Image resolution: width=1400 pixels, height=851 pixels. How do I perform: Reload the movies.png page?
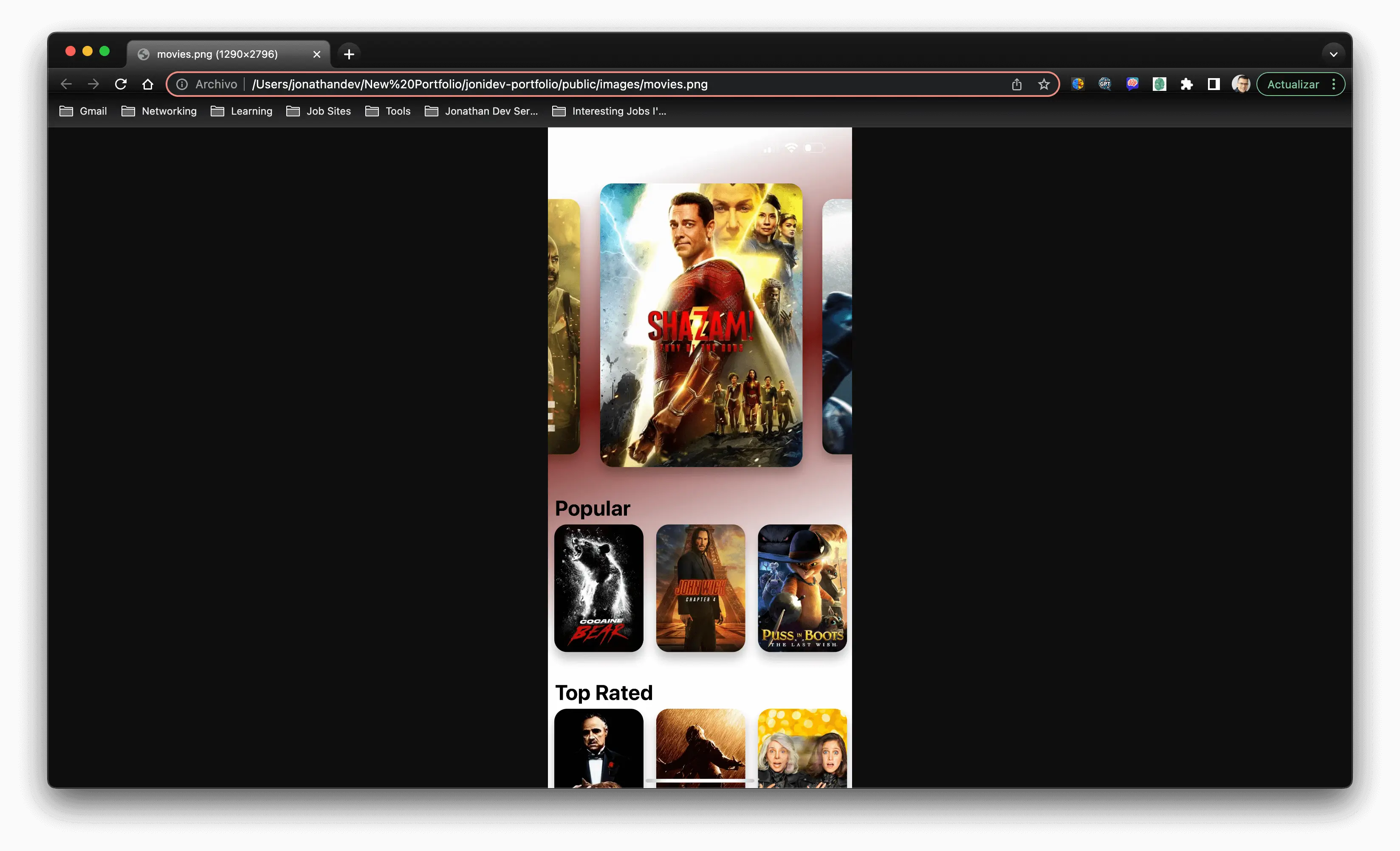(121, 84)
